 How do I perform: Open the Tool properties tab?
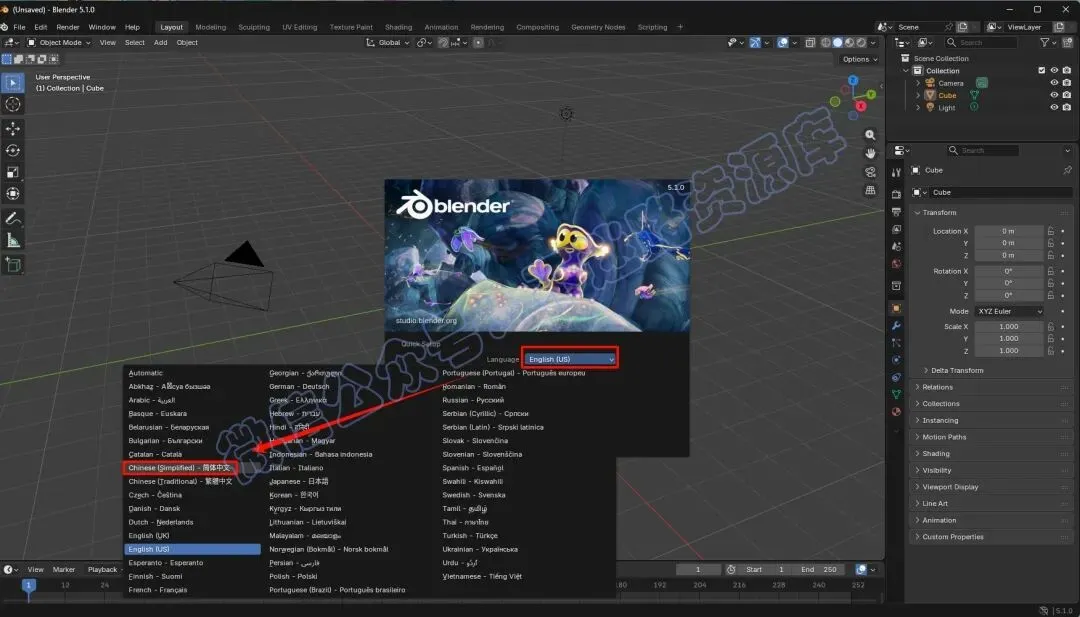coord(896,172)
